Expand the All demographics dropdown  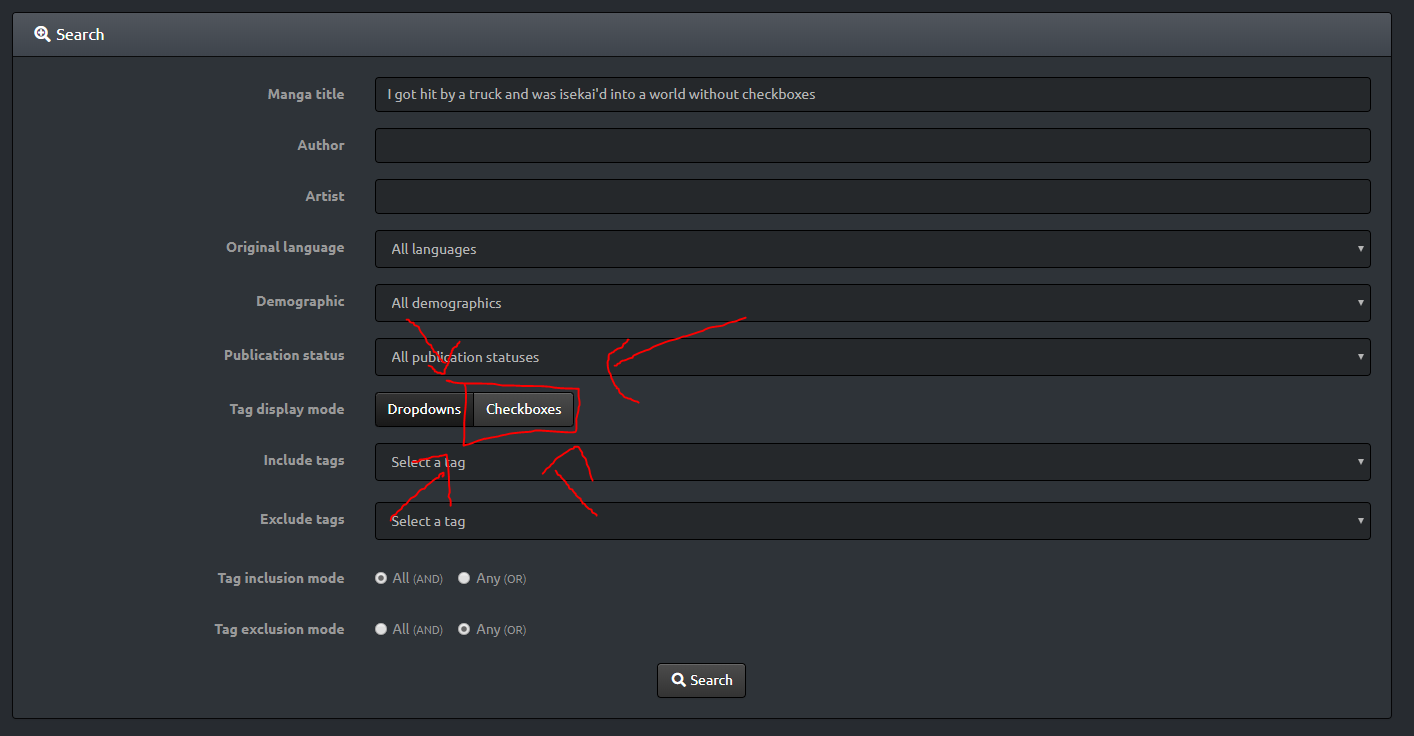[x=872, y=303]
